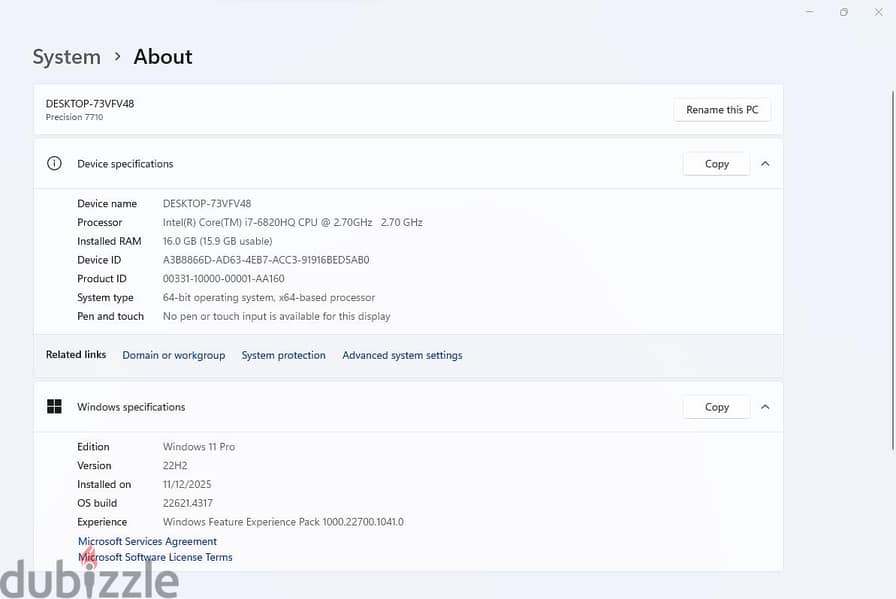The height and width of the screenshot is (599, 896).
Task: Select the Version value 22H2
Action: pos(175,465)
